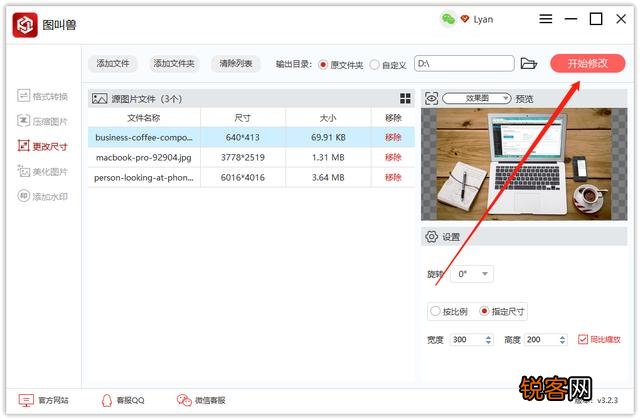This screenshot has height=420, width=640.
Task: Remove macbook-pro-92904.jpg from list
Action: [x=393, y=158]
